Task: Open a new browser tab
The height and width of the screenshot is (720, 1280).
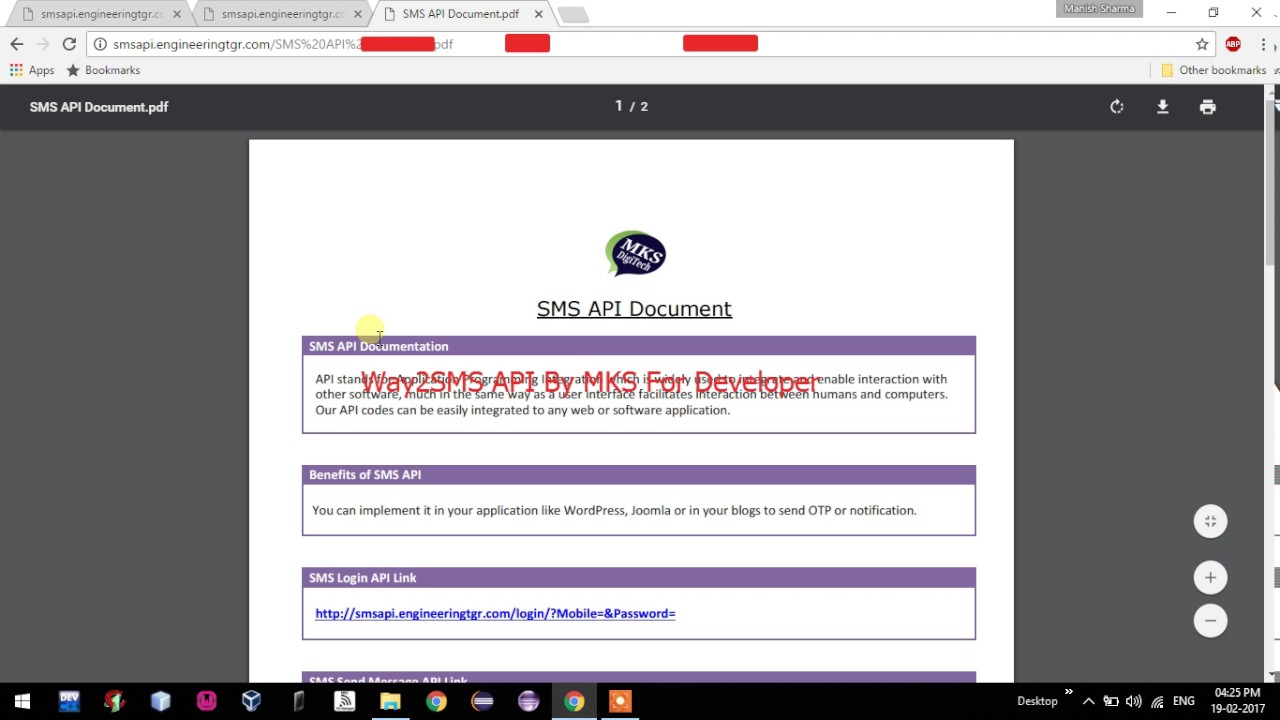Action: pyautogui.click(x=573, y=14)
